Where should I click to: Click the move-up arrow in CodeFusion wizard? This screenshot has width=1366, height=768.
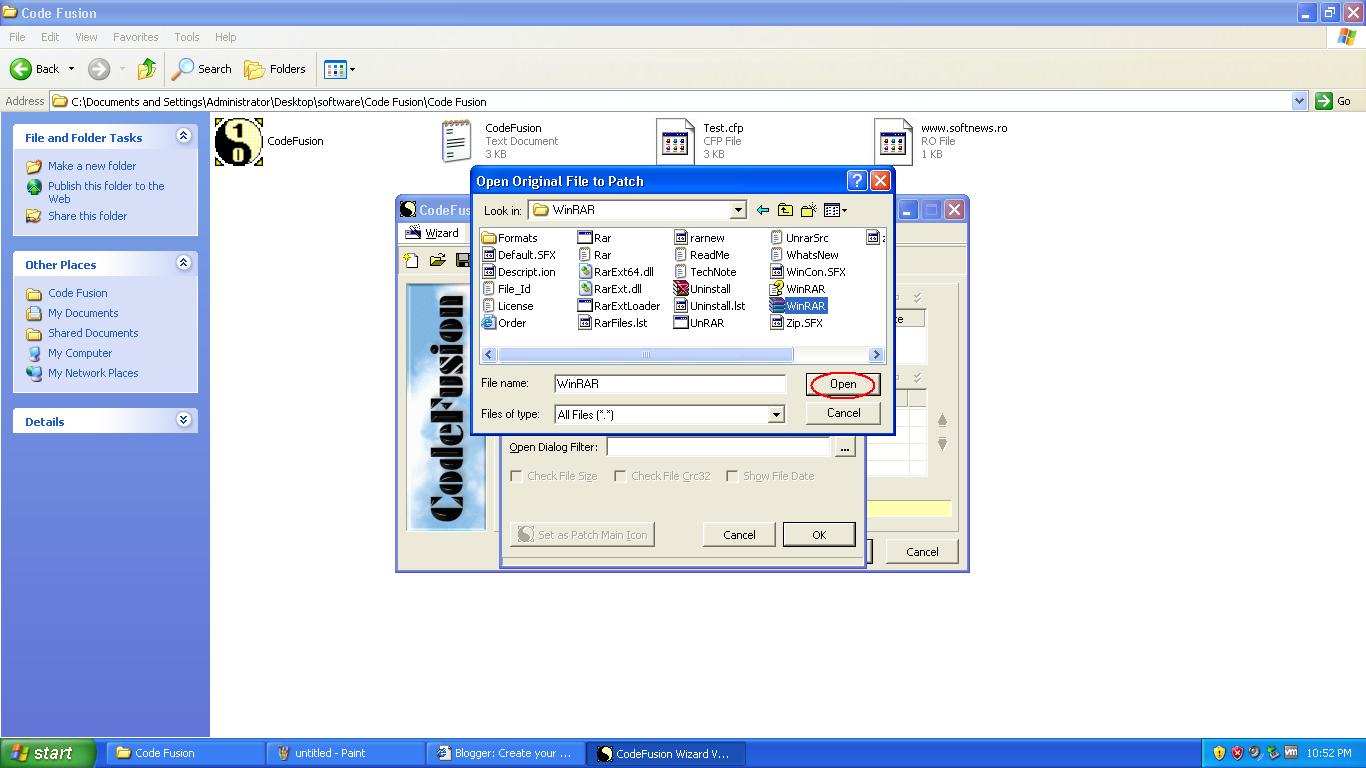(x=942, y=420)
